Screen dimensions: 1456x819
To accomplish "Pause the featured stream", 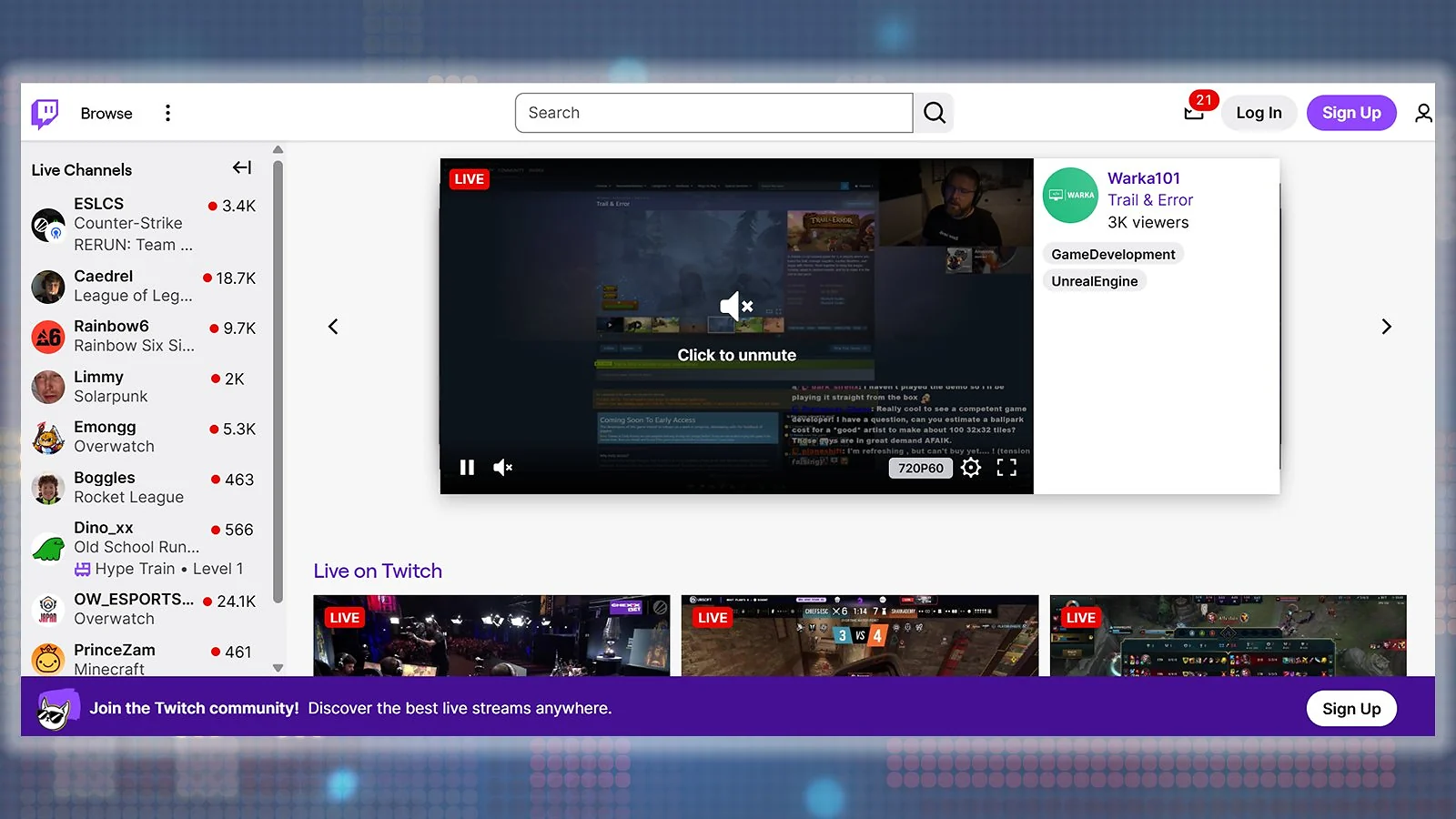I will 467,468.
